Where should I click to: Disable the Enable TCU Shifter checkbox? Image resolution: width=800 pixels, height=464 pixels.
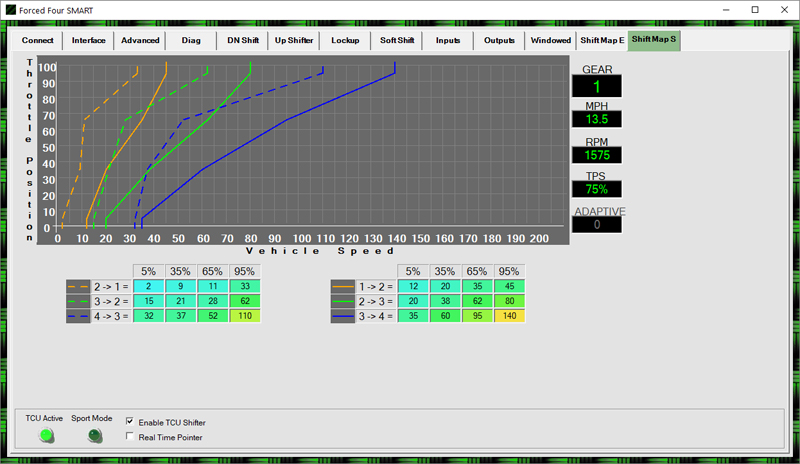pos(132,422)
